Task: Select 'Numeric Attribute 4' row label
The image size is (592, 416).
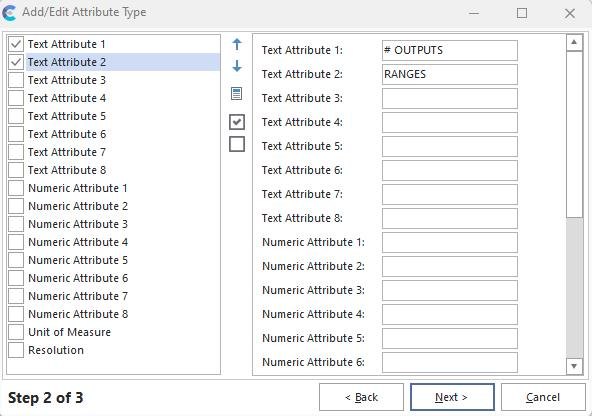Action: (78, 242)
